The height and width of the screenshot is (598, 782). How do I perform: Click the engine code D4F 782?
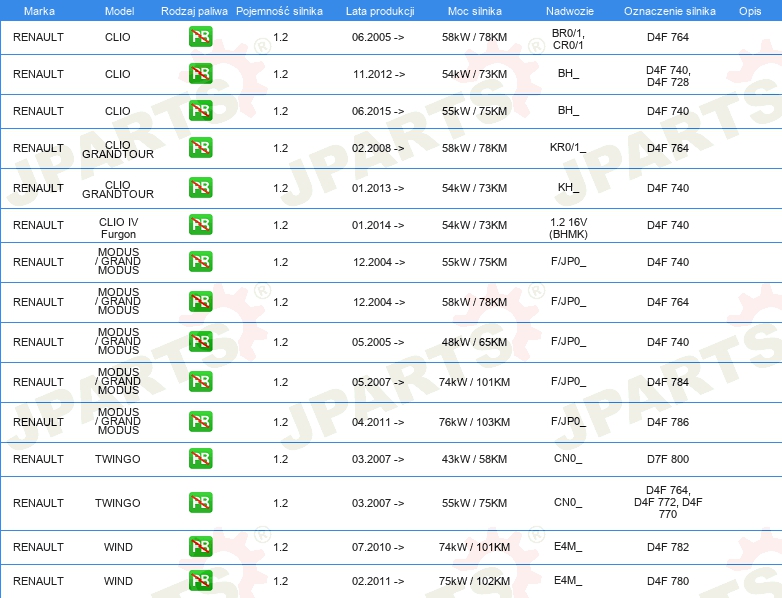(668, 547)
